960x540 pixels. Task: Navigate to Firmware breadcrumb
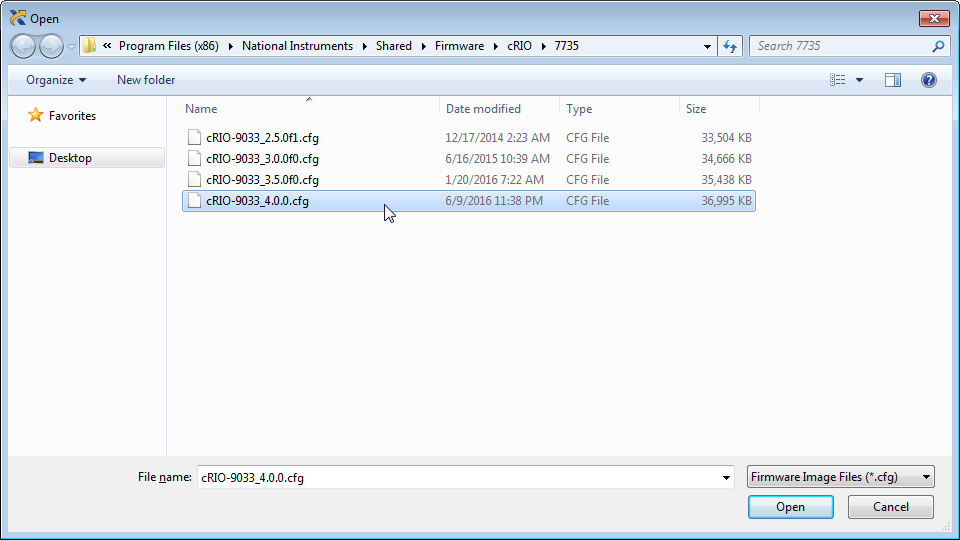(459, 46)
